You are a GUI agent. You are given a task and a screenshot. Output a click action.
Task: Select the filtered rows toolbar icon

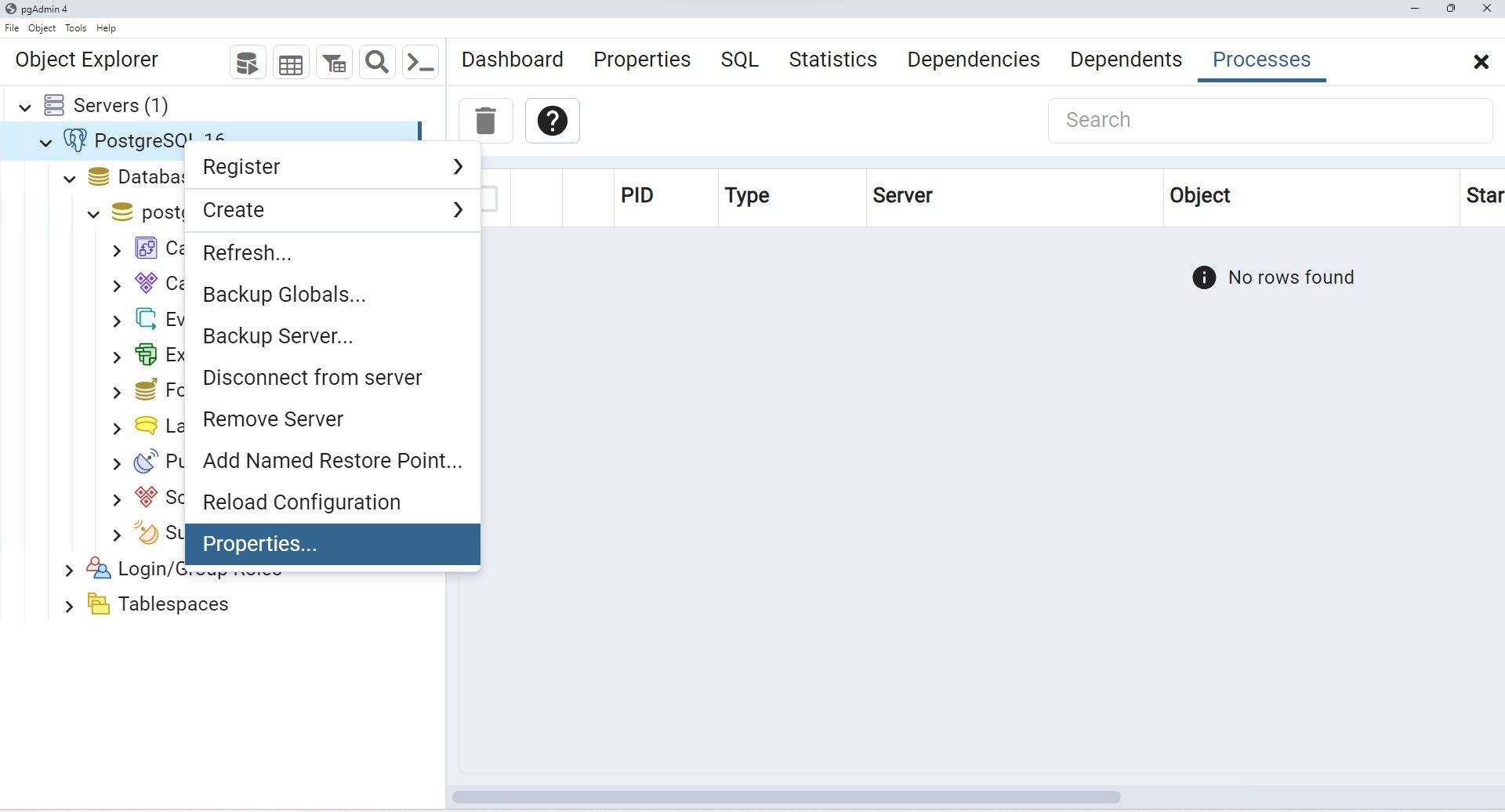coord(333,61)
